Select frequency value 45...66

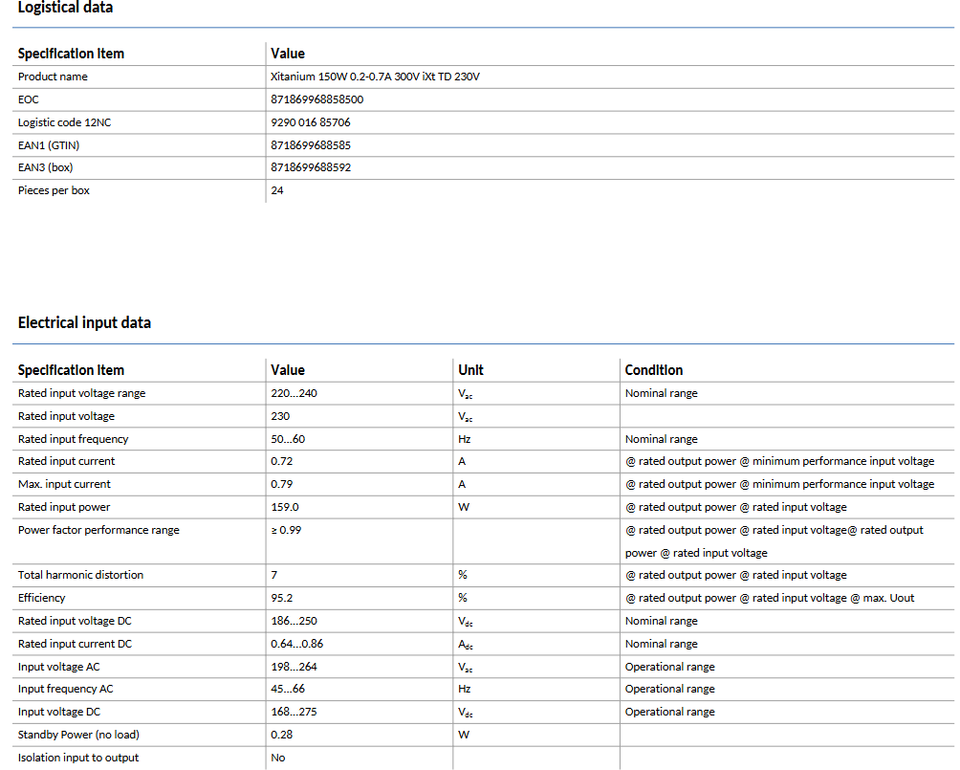[x=288, y=689]
